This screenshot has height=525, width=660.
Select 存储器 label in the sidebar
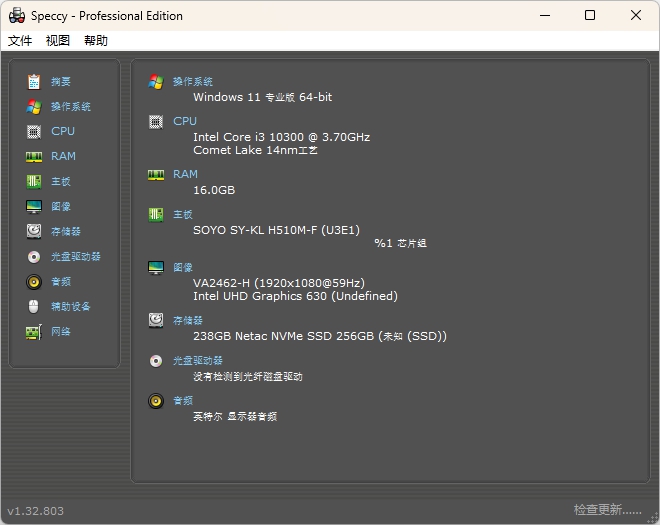click(x=66, y=231)
